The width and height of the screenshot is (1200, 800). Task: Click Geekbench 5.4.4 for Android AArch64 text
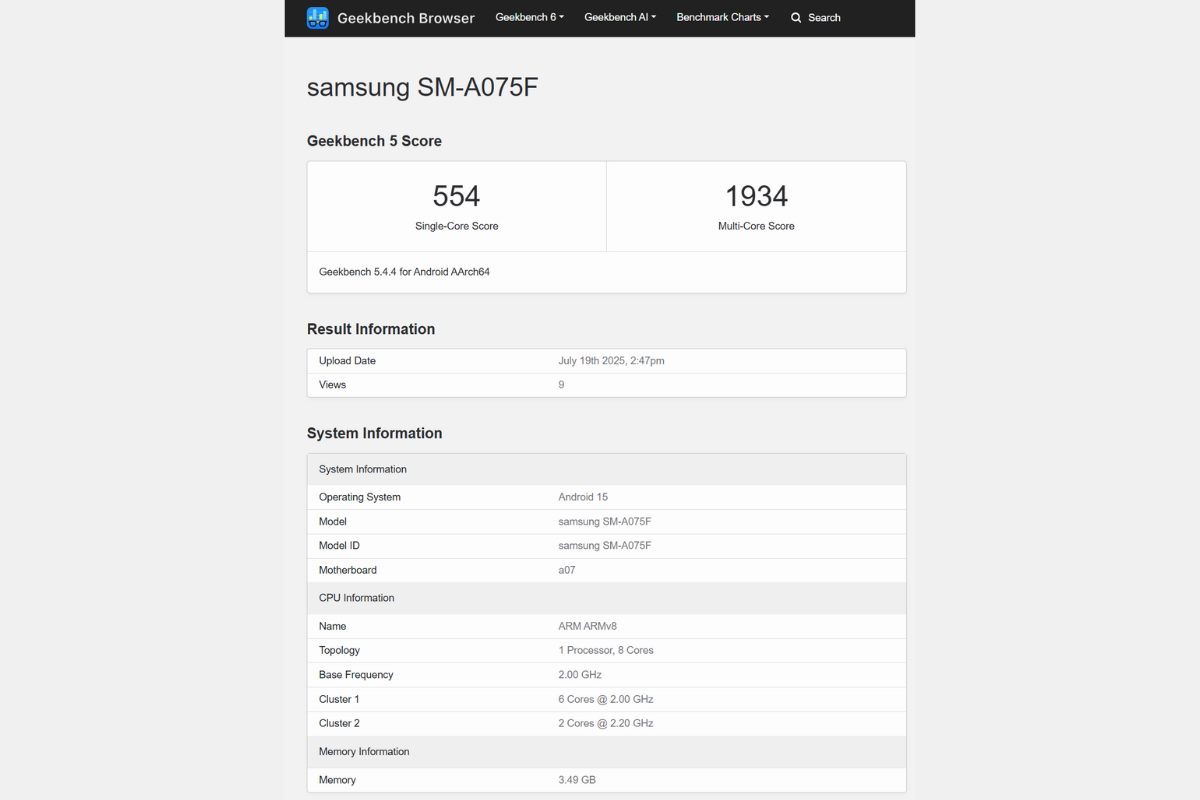(x=404, y=272)
